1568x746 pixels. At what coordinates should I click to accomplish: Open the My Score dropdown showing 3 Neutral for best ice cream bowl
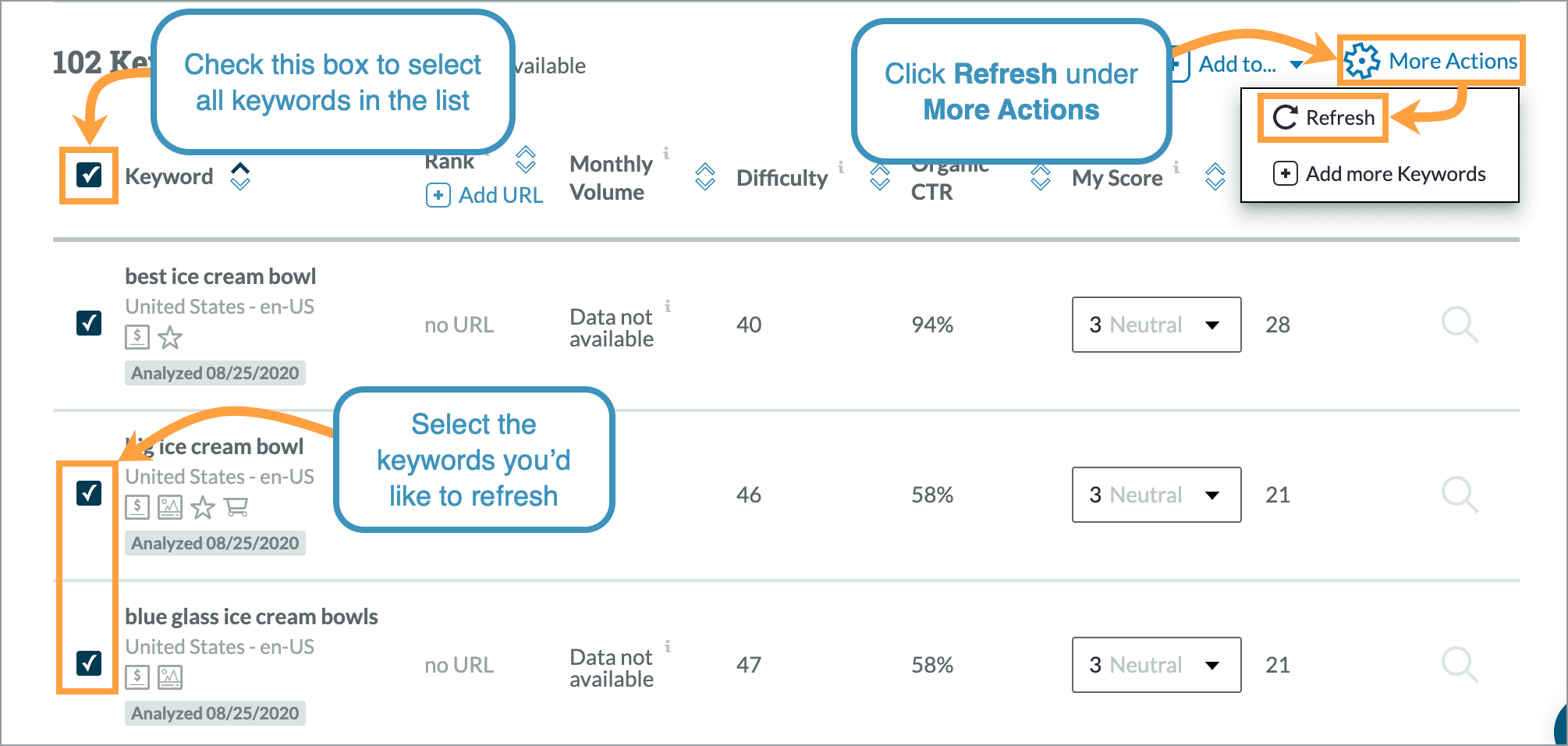(x=1156, y=325)
